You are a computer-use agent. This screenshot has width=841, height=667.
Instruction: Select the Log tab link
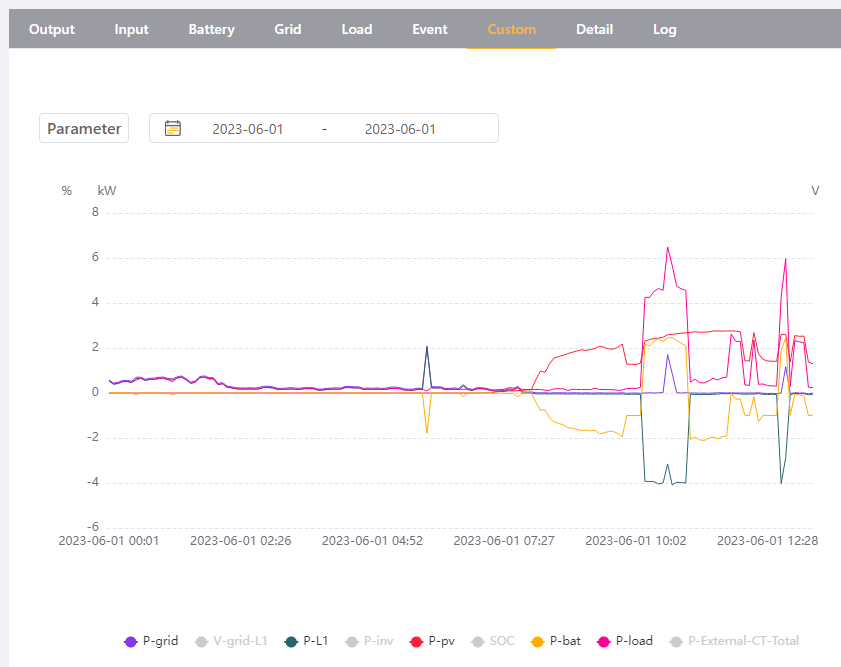[x=664, y=29]
